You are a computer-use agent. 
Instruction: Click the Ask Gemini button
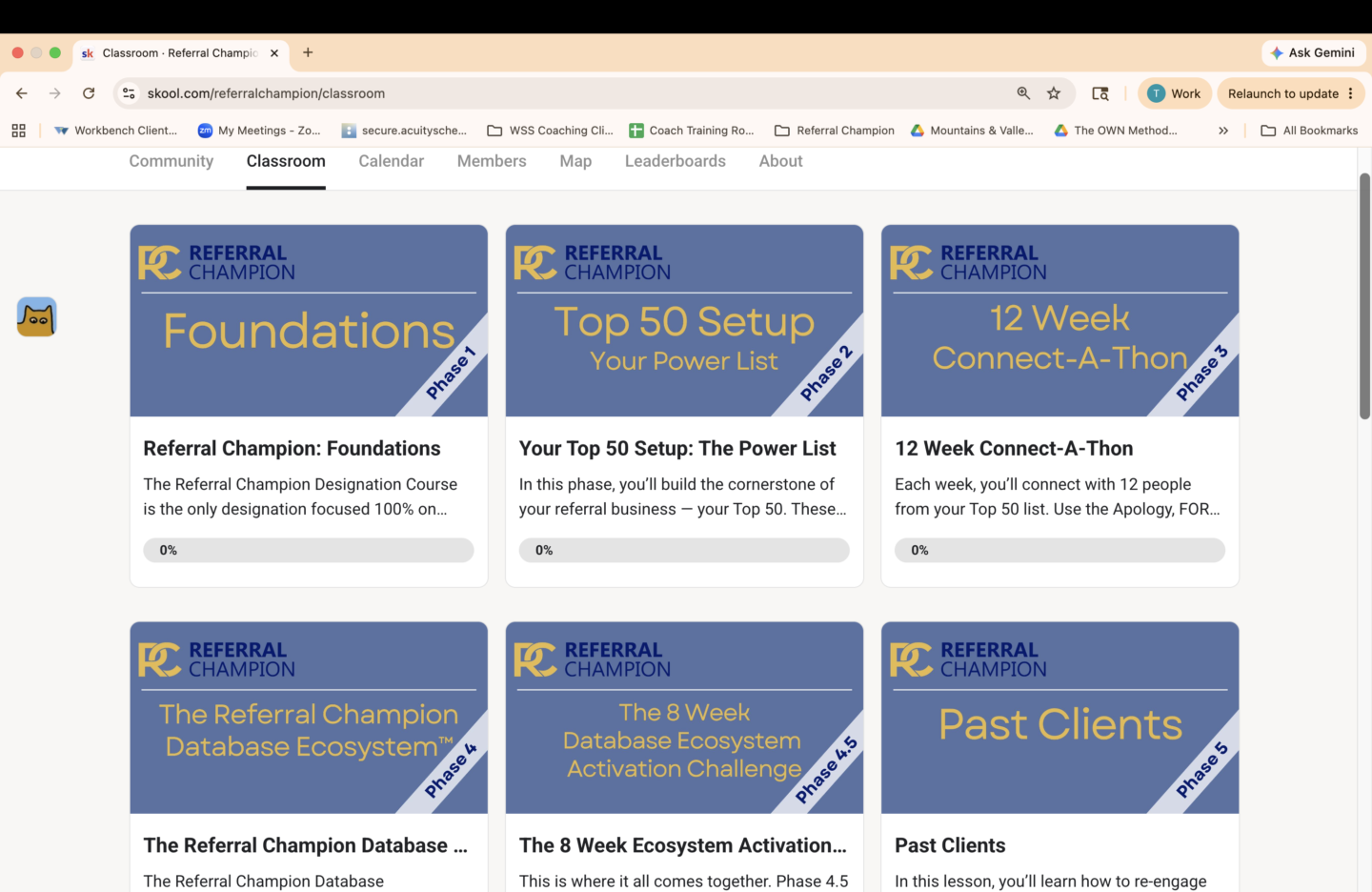click(1314, 52)
